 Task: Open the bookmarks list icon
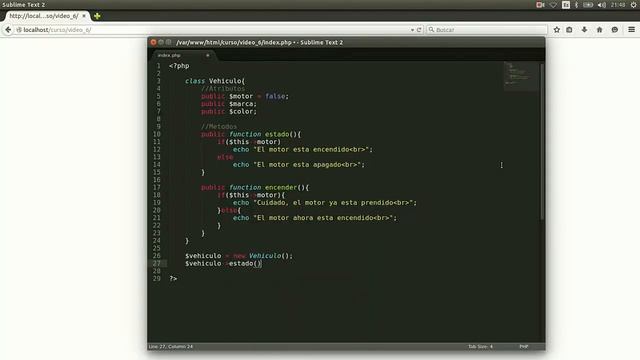click(569, 30)
